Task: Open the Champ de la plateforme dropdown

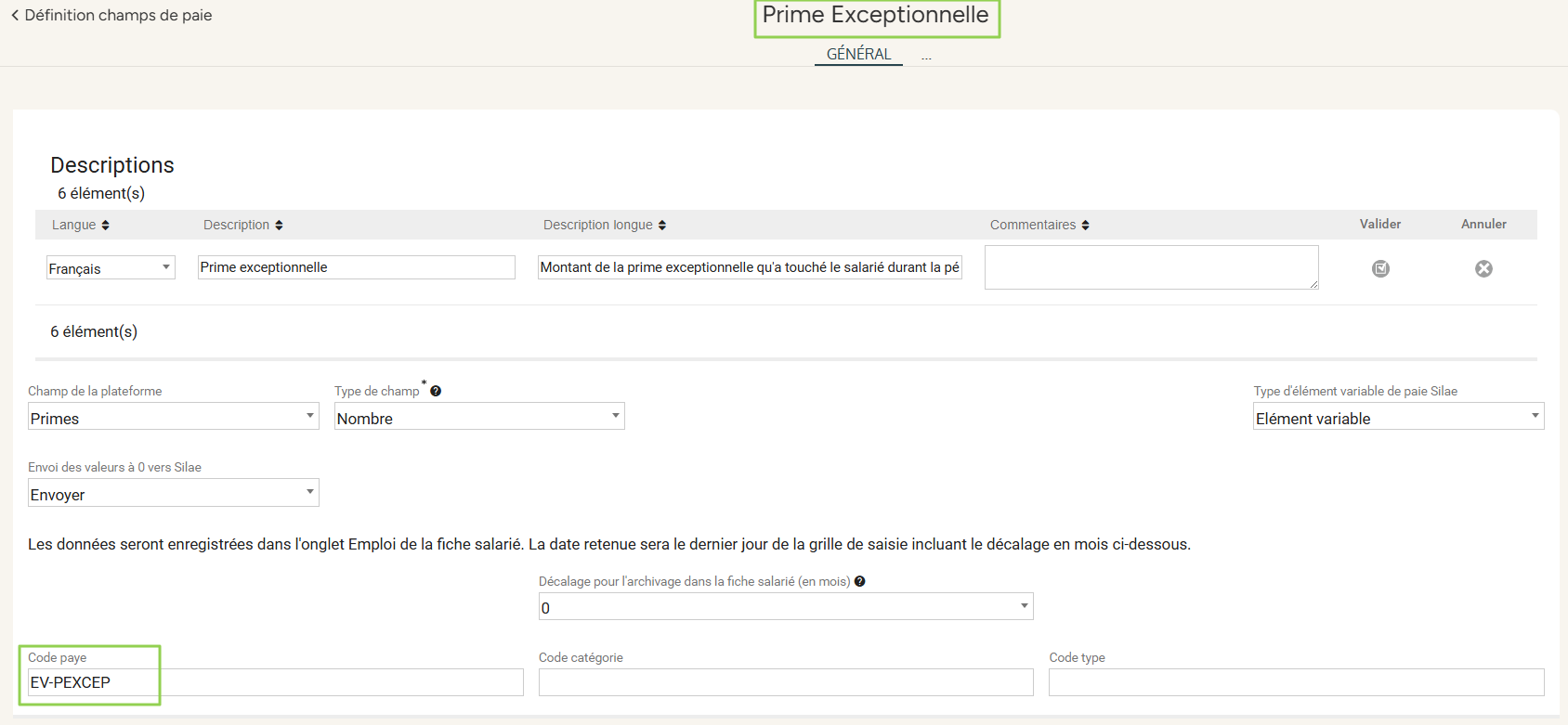Action: [173, 417]
